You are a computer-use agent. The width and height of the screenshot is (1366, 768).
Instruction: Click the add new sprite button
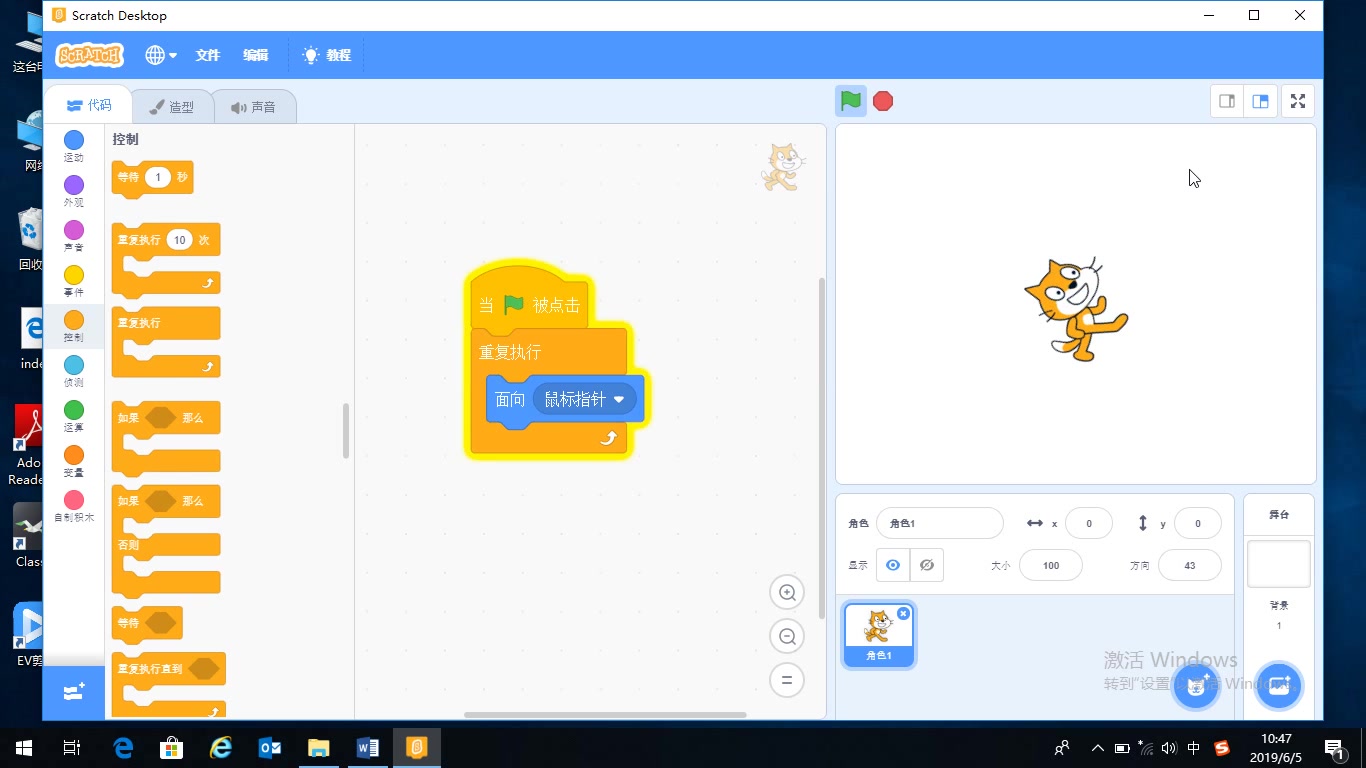(x=1196, y=686)
